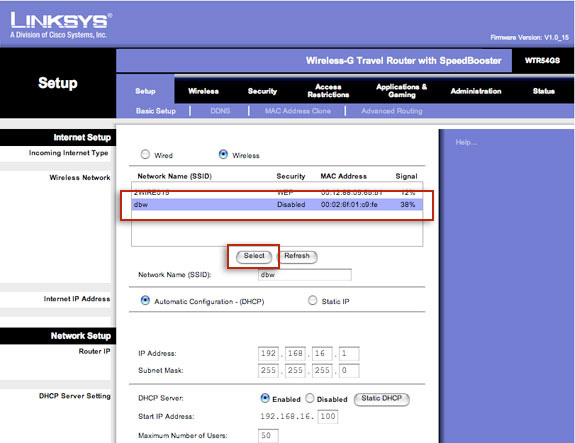Set DHCP Server to Disabled
Viewport: 575px width, 443px height.
click(x=310, y=398)
